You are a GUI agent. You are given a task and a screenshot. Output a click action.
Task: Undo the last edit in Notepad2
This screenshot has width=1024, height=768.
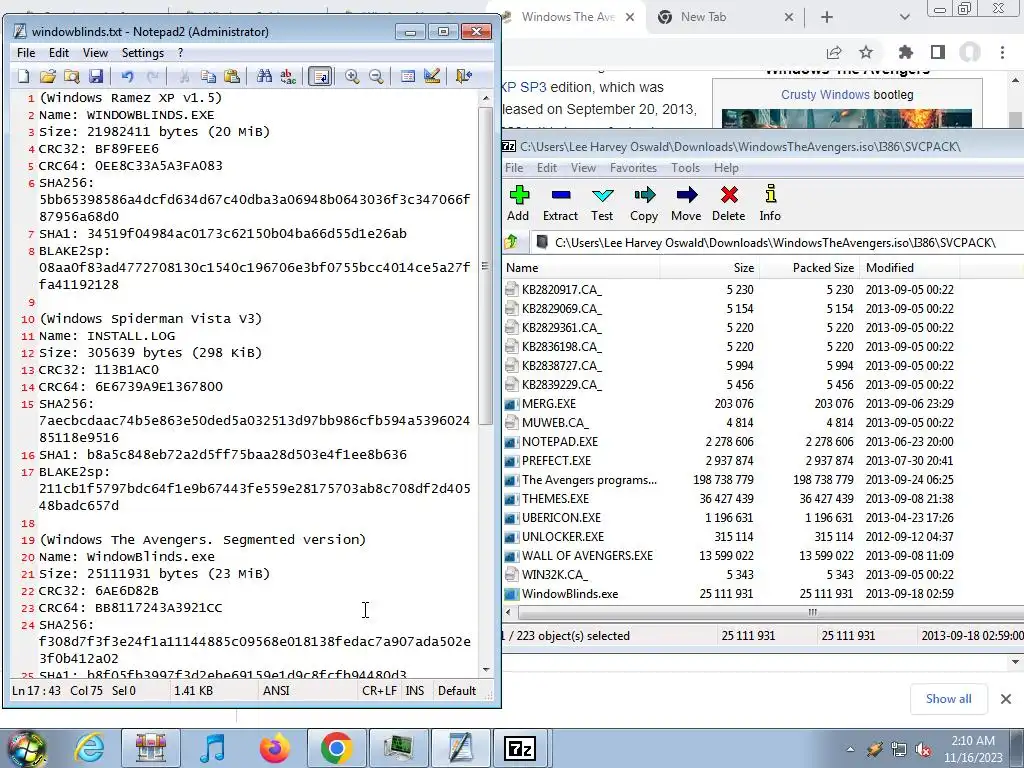(127, 76)
